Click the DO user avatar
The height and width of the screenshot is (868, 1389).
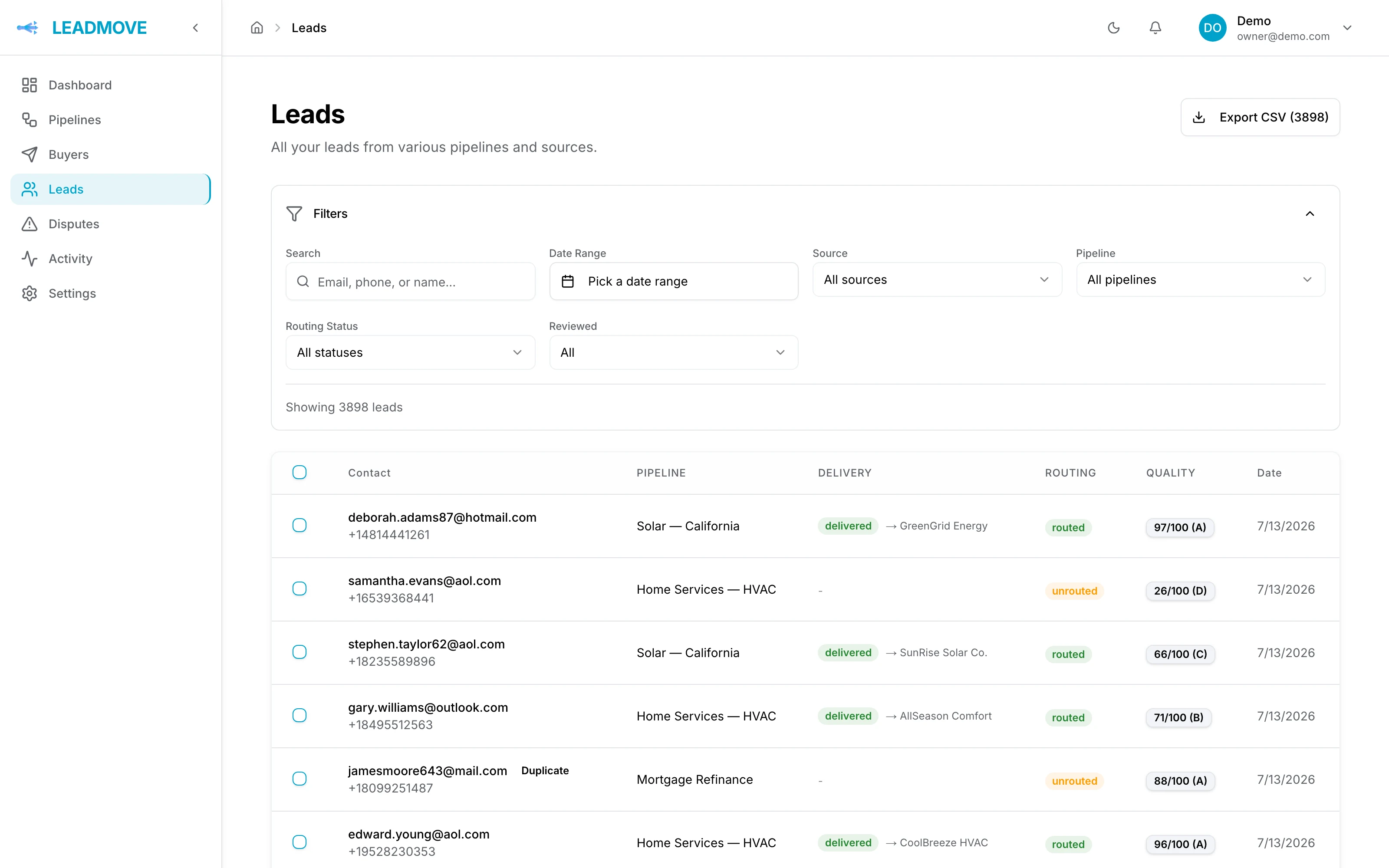[x=1212, y=27]
